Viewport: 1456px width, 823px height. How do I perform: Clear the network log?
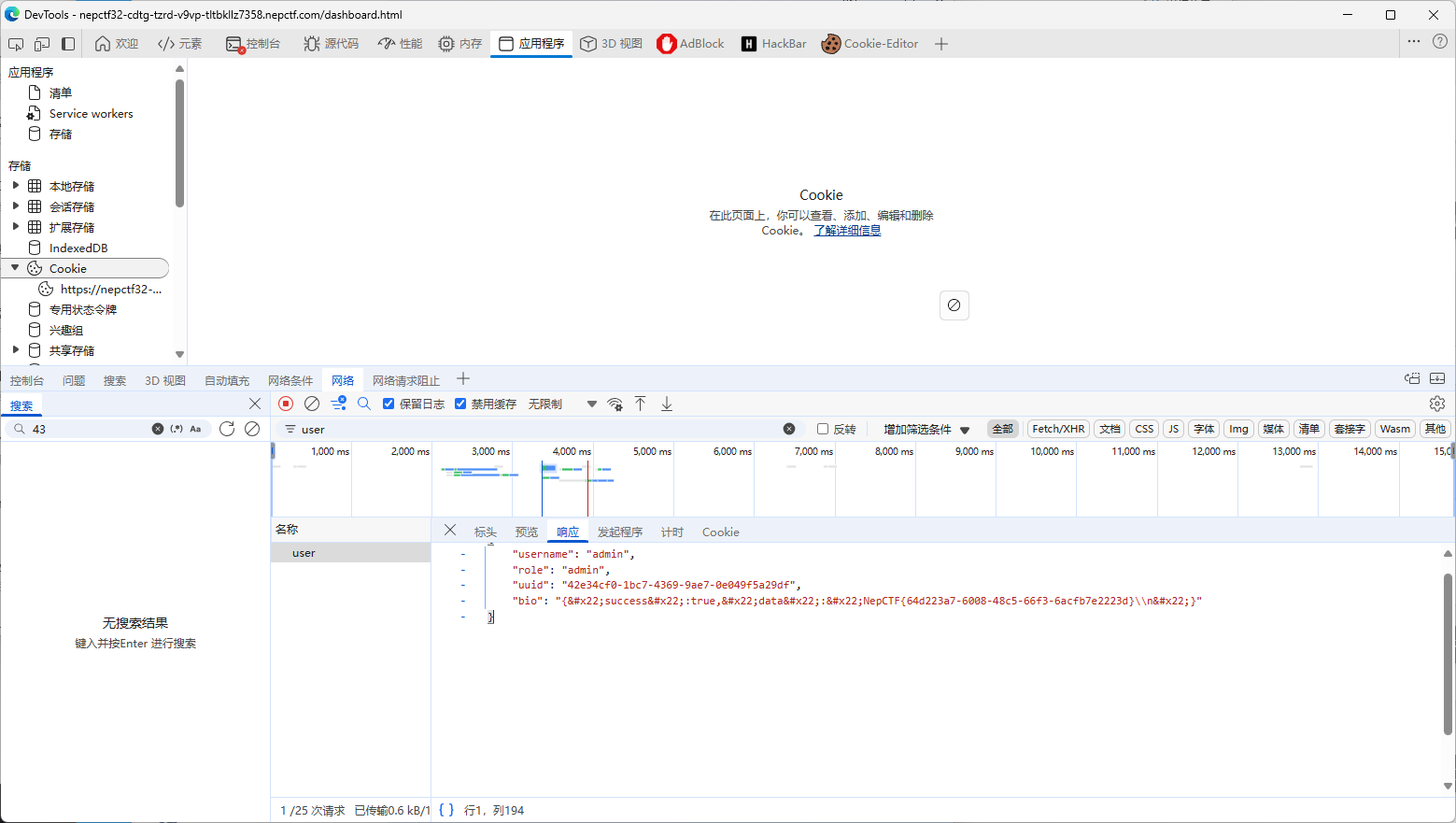(312, 404)
